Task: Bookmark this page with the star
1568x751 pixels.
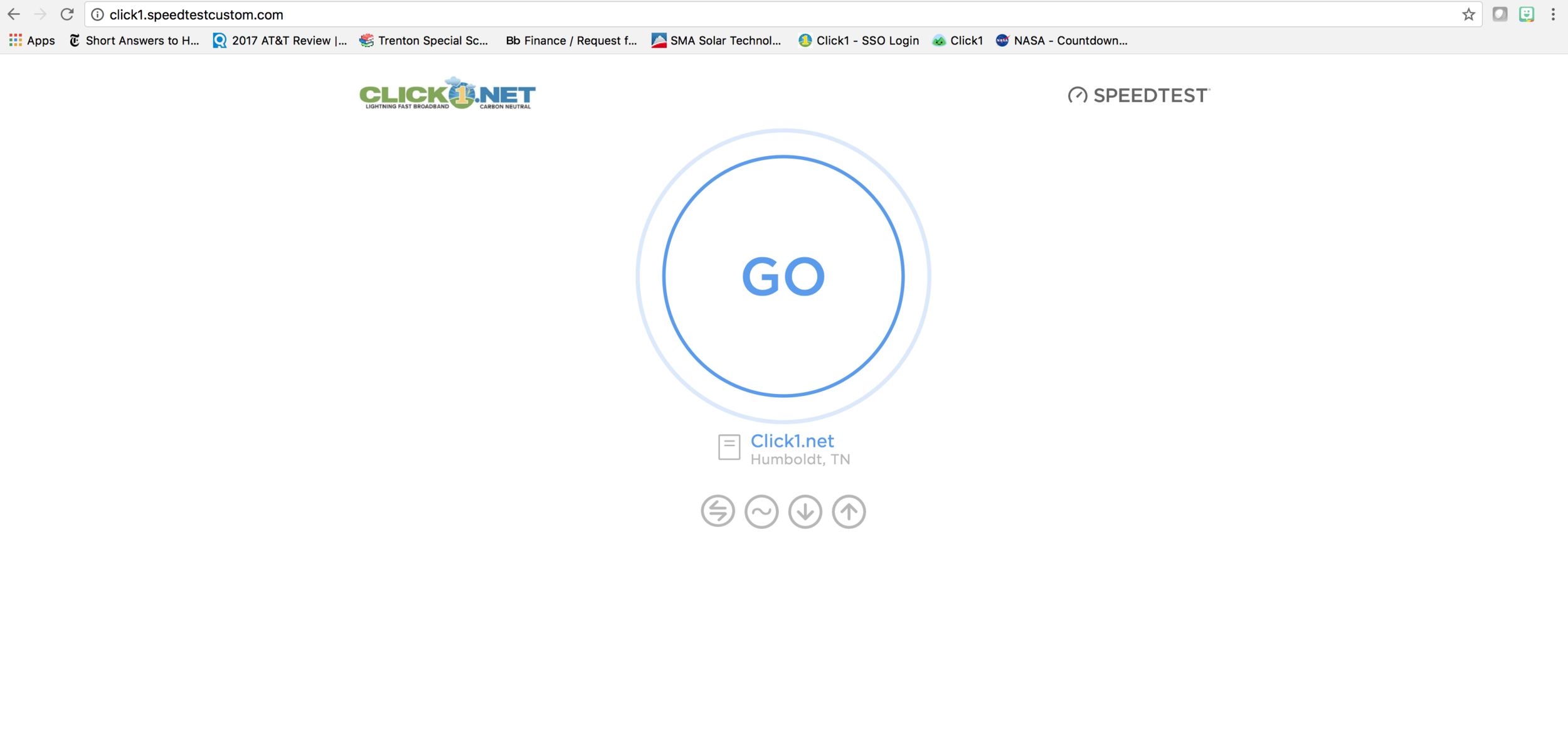Action: [x=1468, y=14]
